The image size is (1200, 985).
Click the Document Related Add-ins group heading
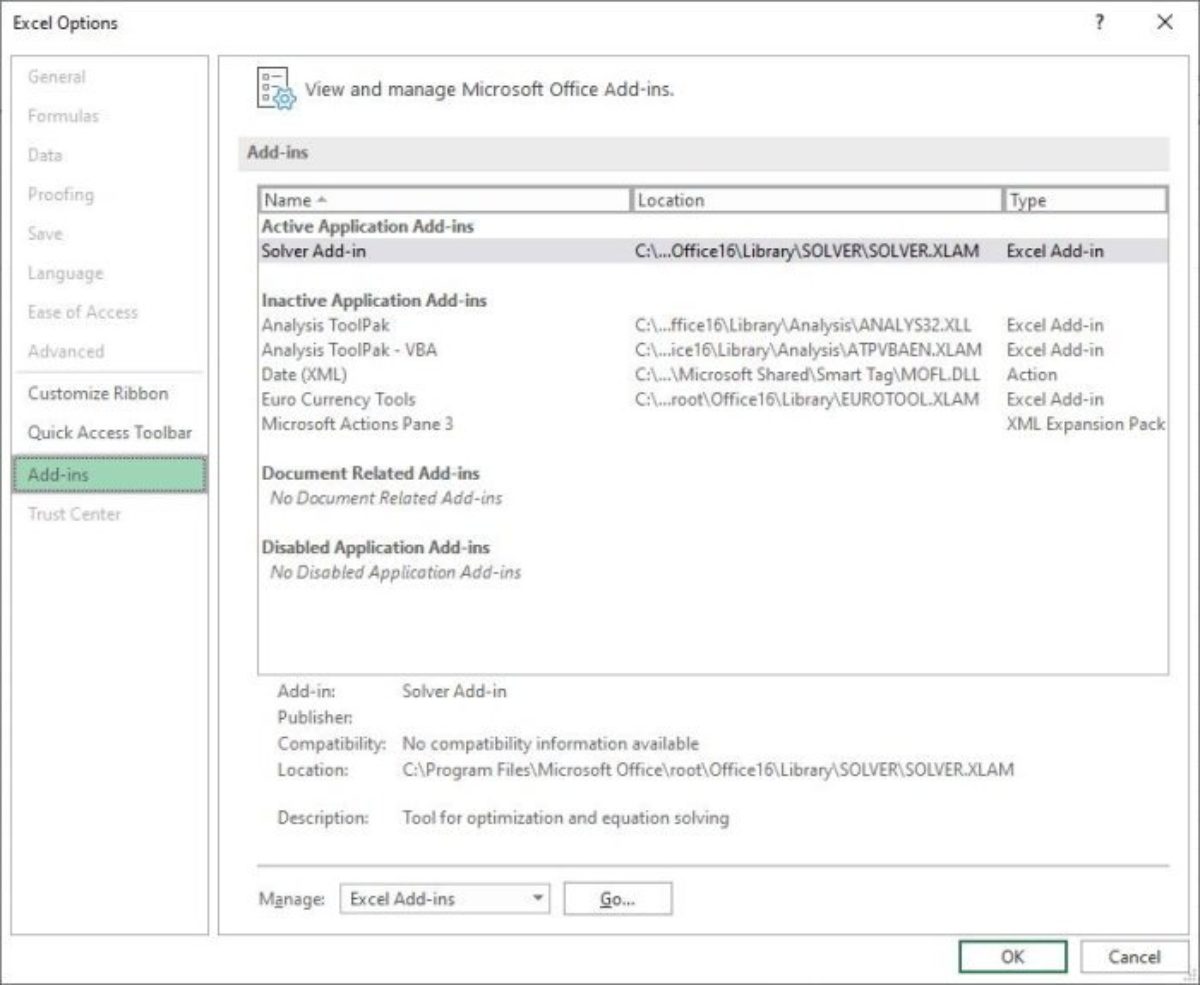pos(371,473)
